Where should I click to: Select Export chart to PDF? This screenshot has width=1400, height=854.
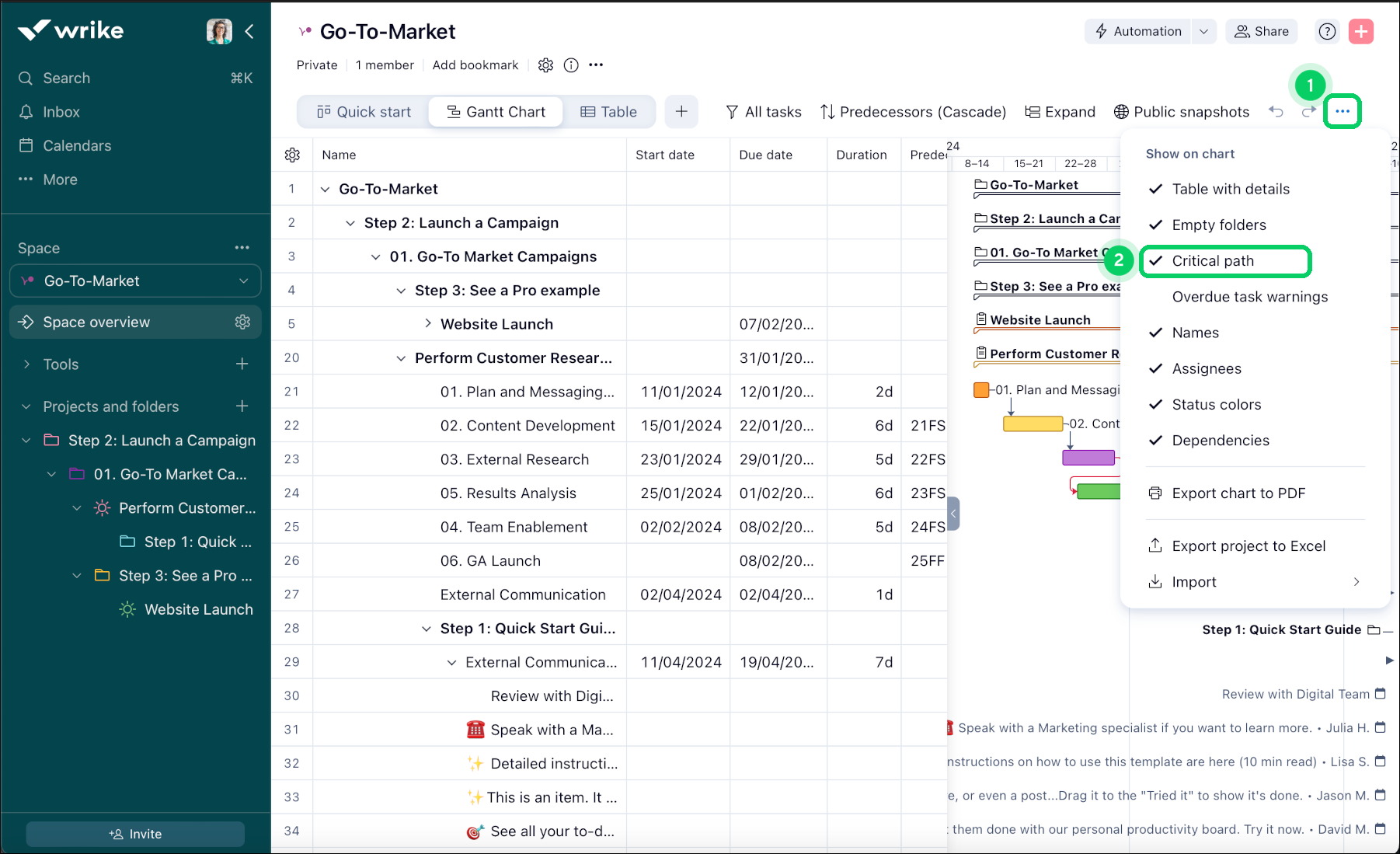click(1238, 493)
